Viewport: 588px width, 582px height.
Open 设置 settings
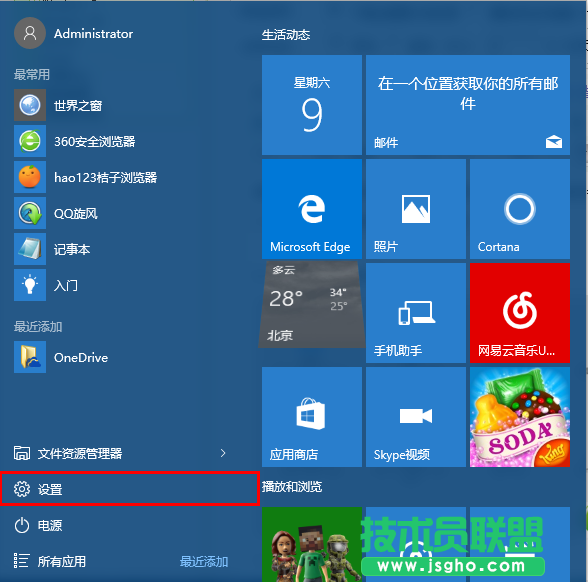129,489
